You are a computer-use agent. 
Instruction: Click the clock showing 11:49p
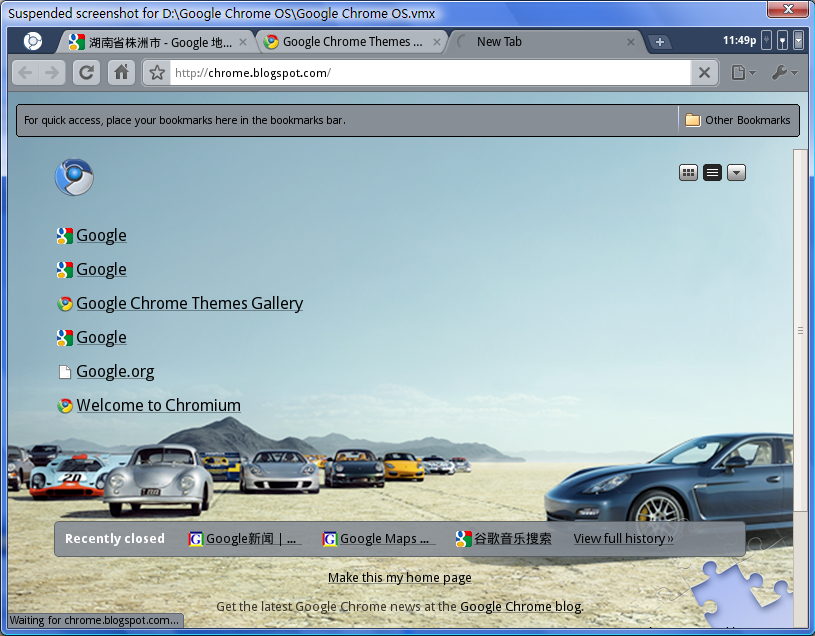tap(739, 41)
